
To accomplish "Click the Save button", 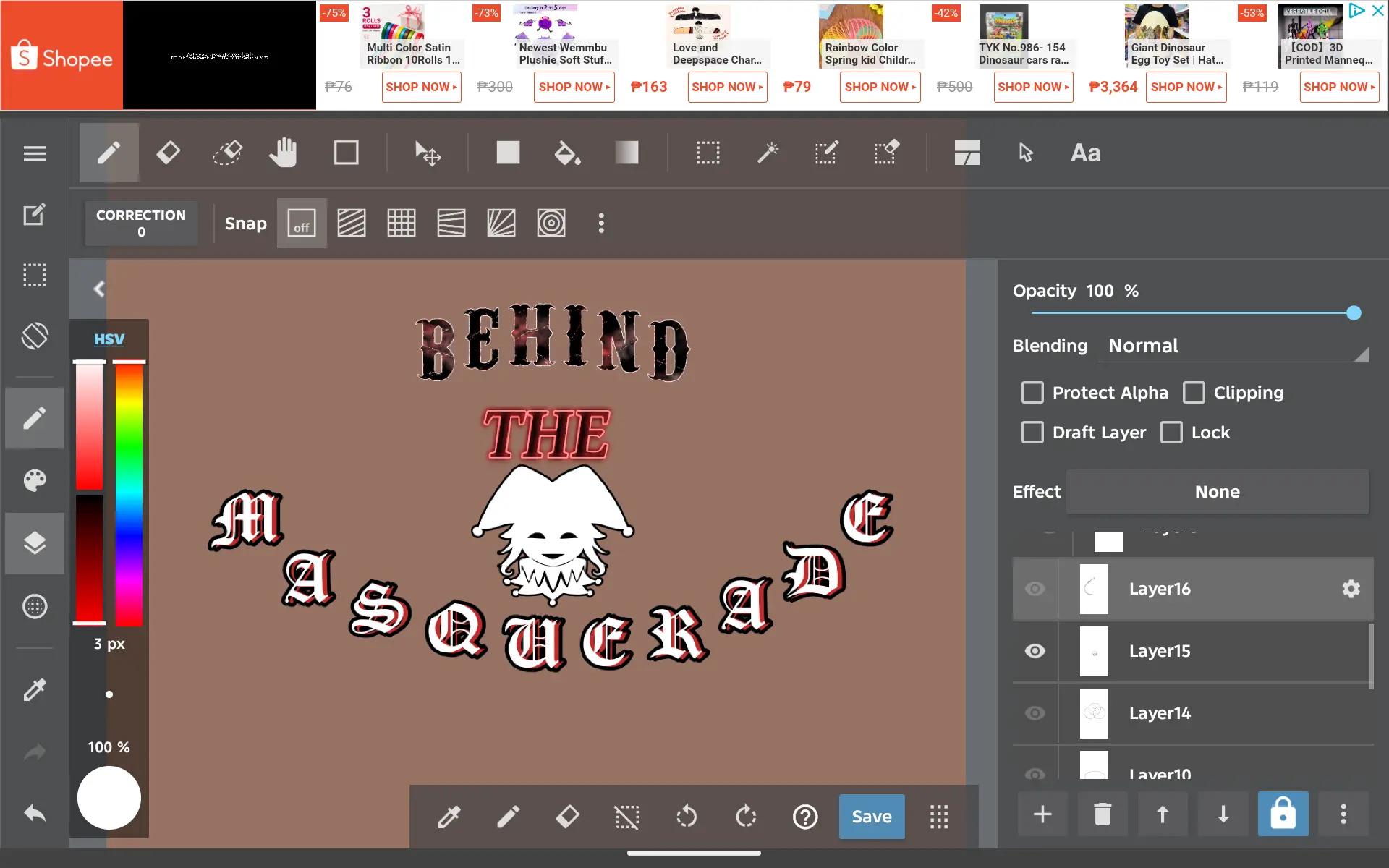I will [872, 817].
